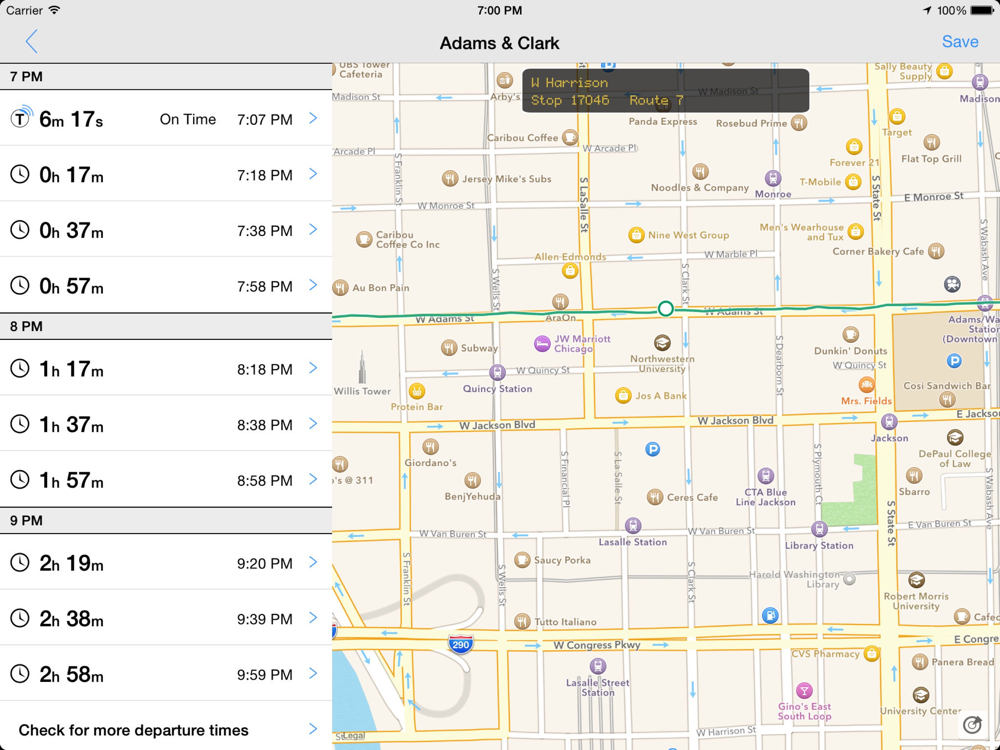Screen dimensions: 1000x750
Task: Tap the Protein Bar shopping icon
Action: [417, 390]
